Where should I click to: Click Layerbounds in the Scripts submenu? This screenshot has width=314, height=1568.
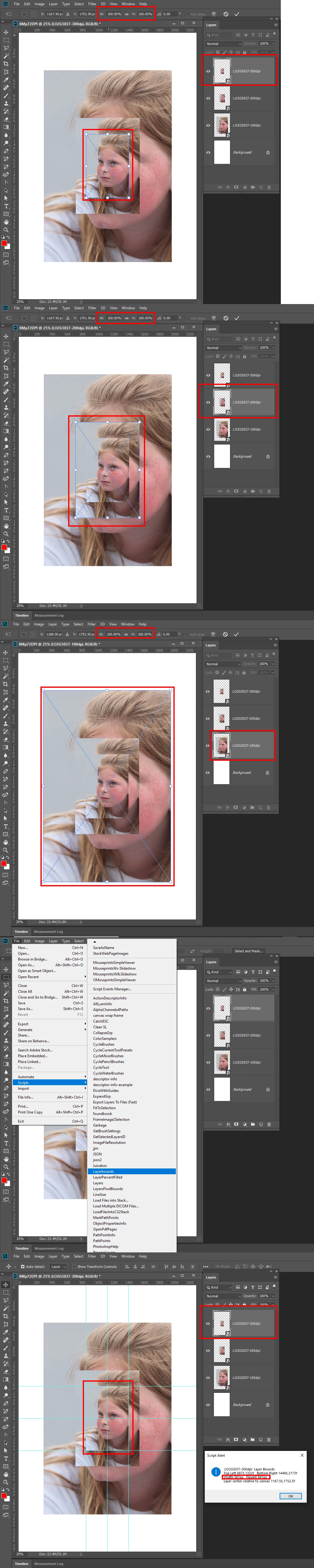(x=132, y=1171)
